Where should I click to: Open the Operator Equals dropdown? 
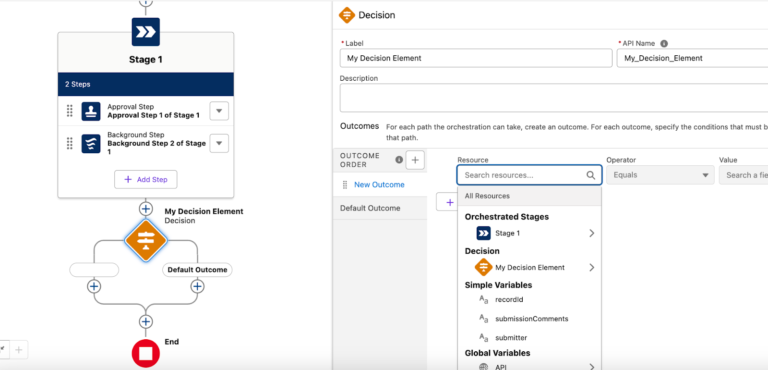coord(660,175)
